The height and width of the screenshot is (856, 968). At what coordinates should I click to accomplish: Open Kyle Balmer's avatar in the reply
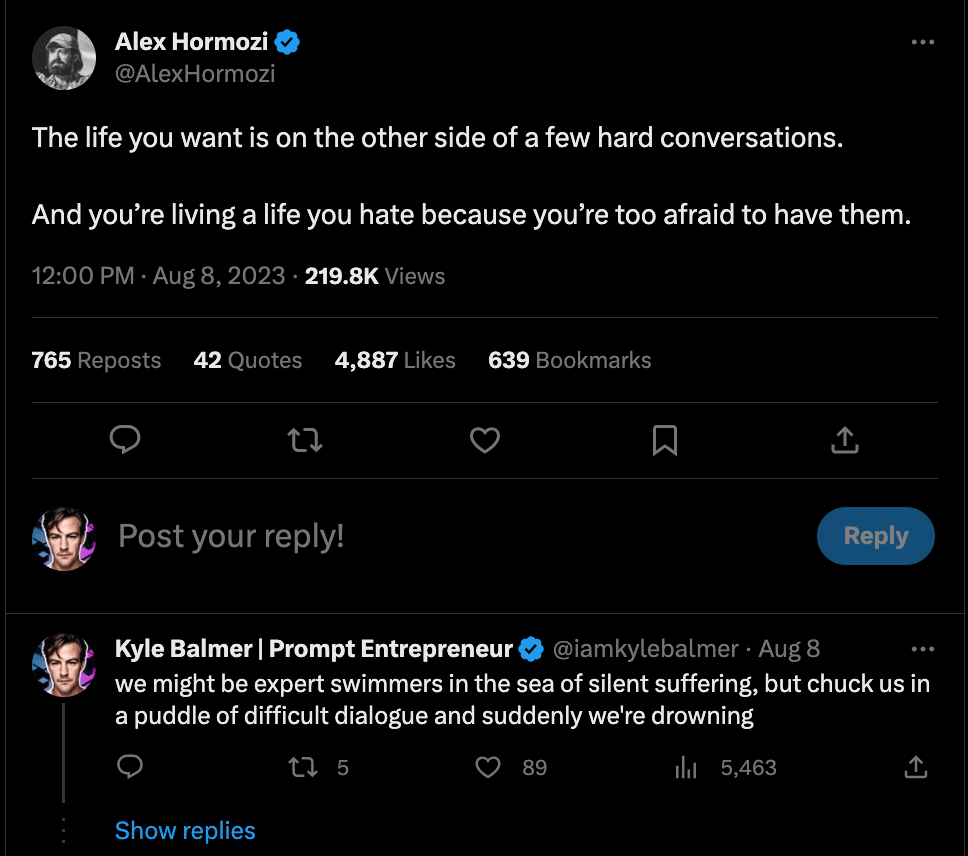[x=64, y=664]
